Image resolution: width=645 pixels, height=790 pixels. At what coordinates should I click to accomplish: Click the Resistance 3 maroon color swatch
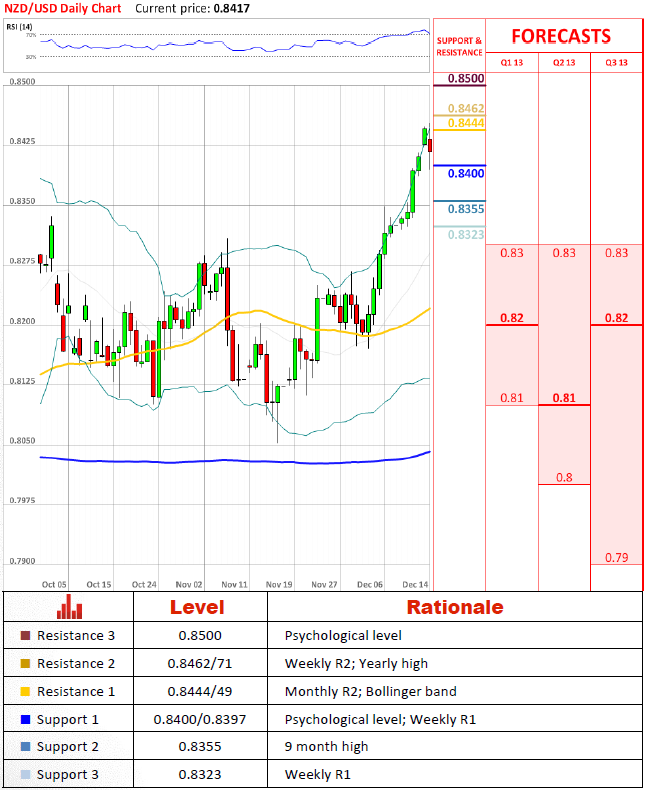tap(25, 635)
